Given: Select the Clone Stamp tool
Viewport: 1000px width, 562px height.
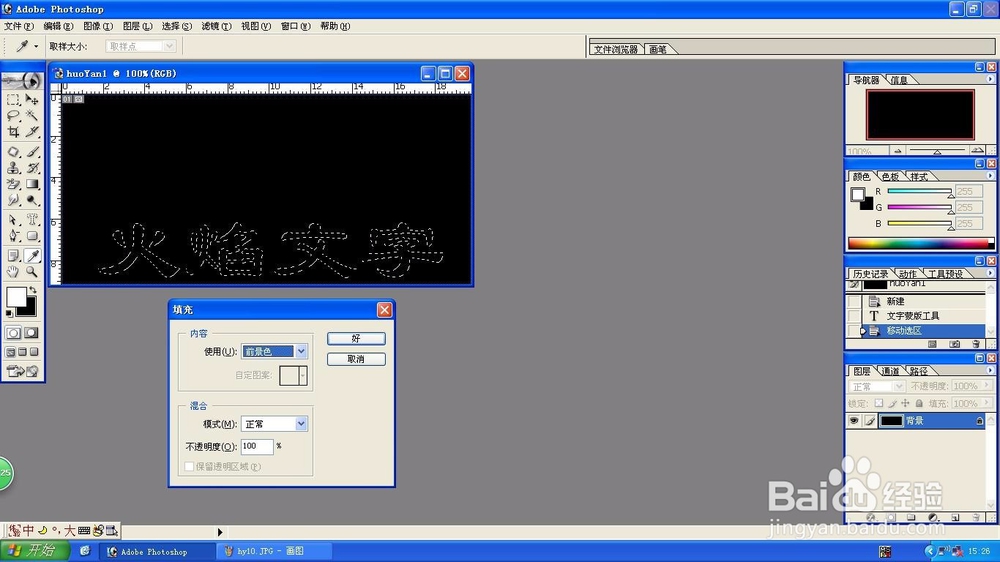Looking at the screenshot, I should click(13, 168).
